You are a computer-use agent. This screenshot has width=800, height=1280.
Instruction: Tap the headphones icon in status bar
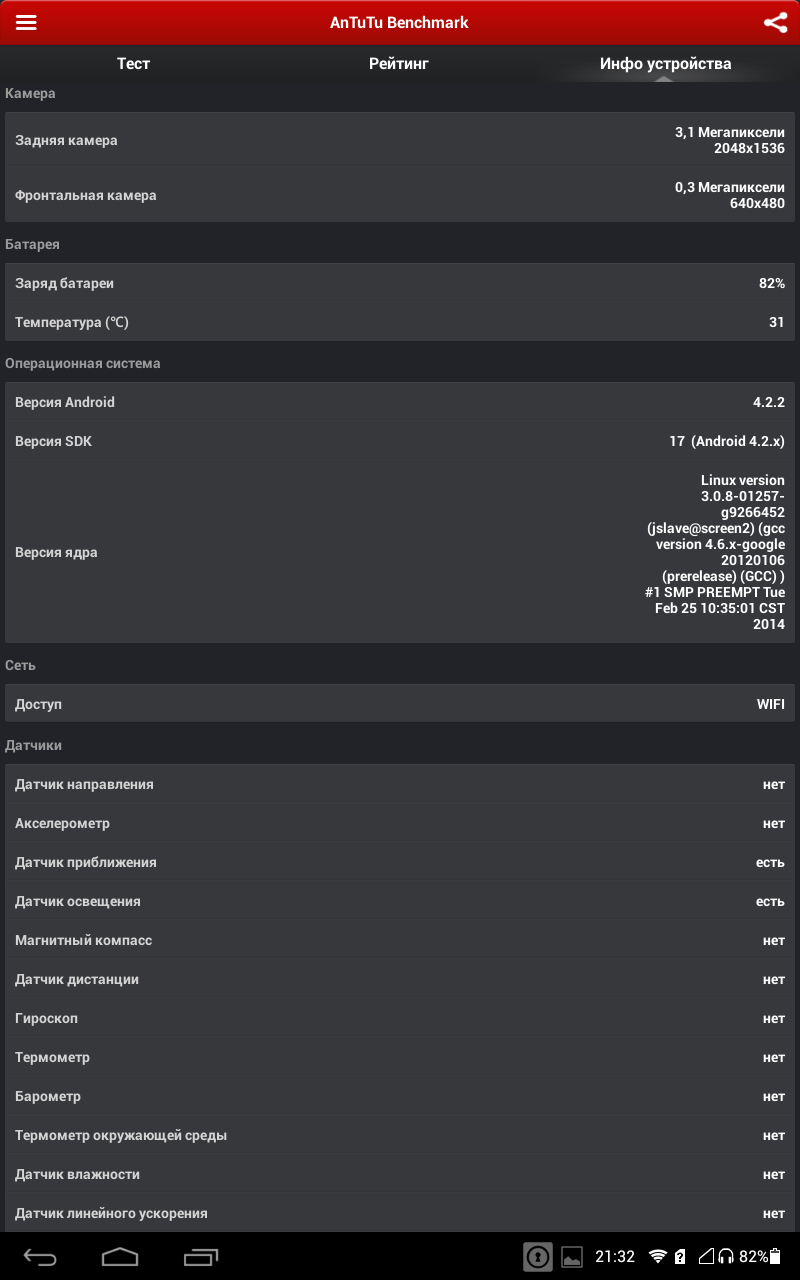tap(726, 1256)
